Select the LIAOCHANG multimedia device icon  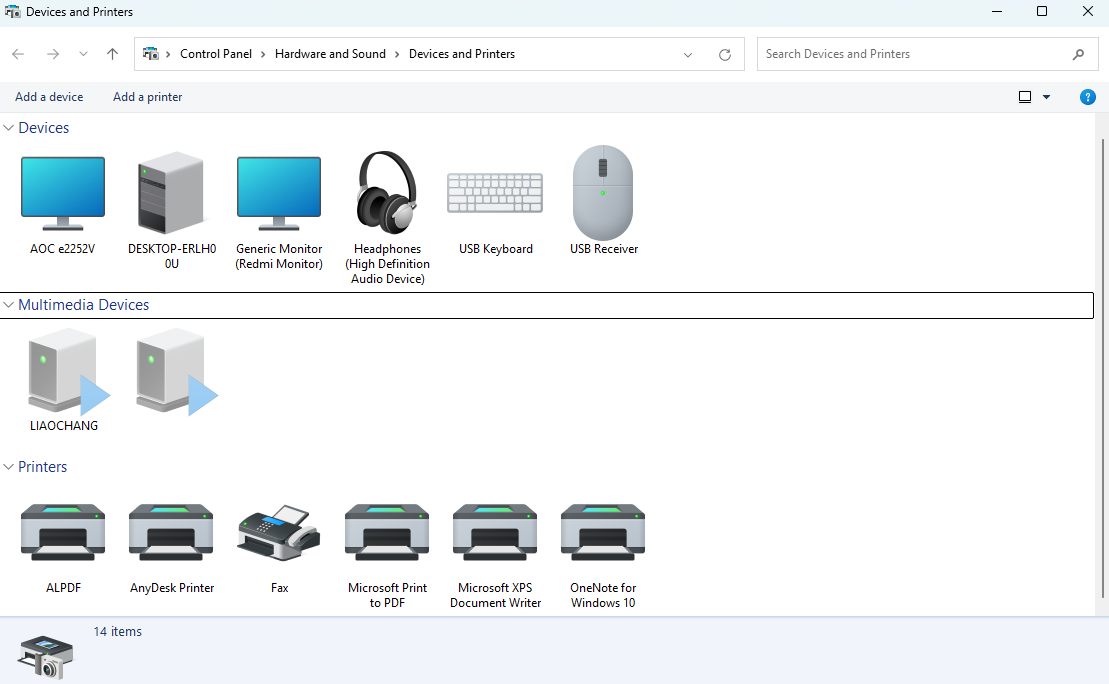coord(64,371)
